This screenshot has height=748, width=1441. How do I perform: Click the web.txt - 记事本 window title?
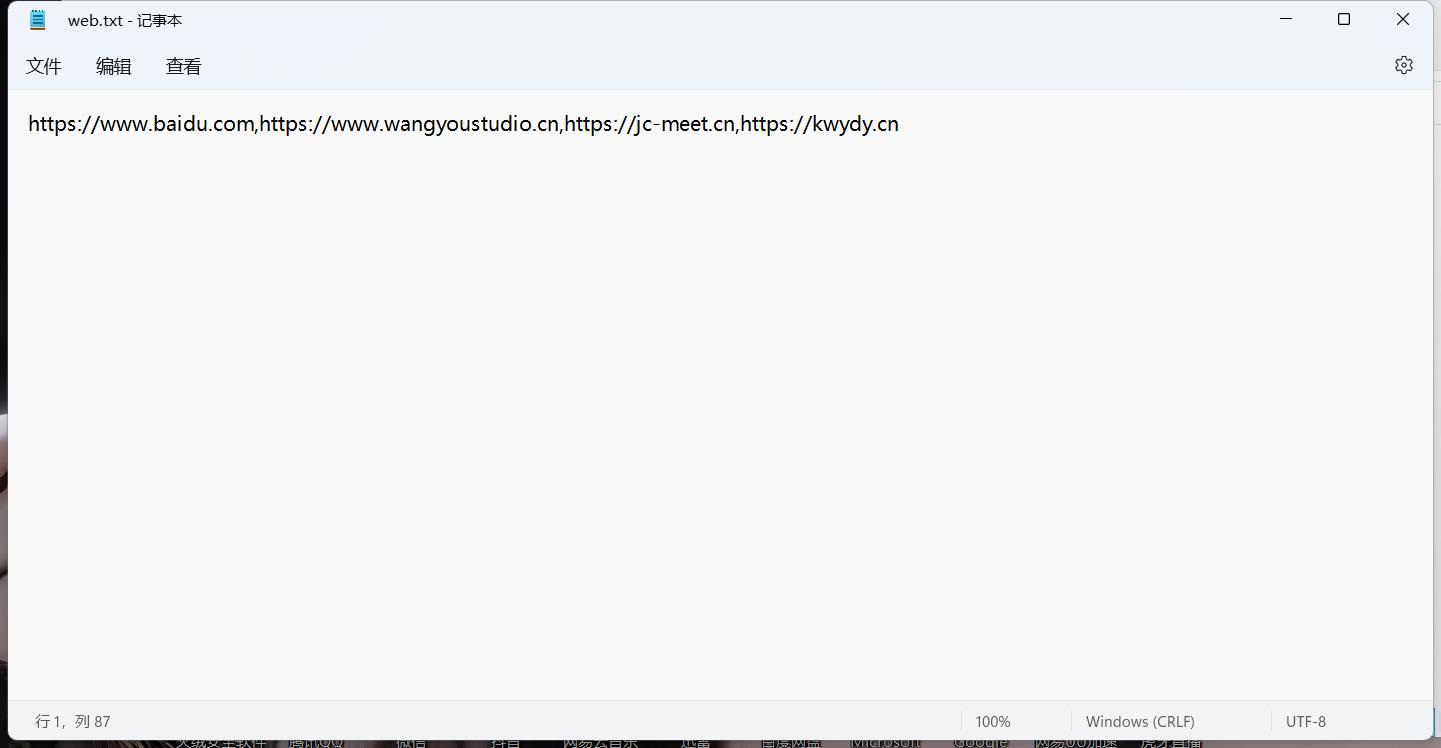point(125,20)
